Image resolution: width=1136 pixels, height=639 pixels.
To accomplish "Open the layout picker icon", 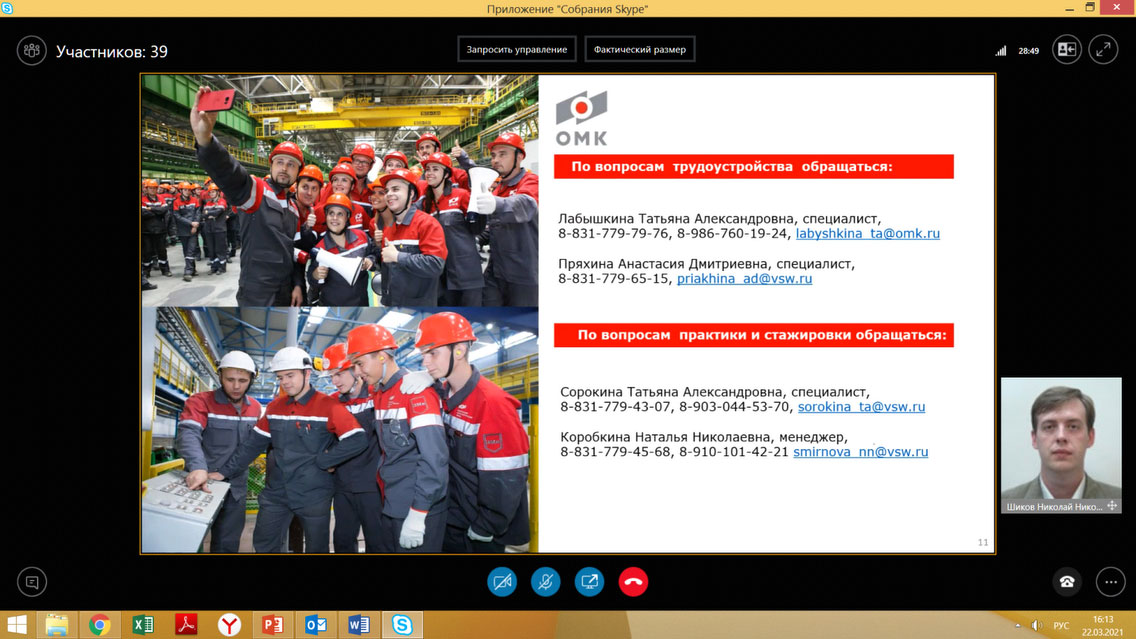I will 1066,50.
